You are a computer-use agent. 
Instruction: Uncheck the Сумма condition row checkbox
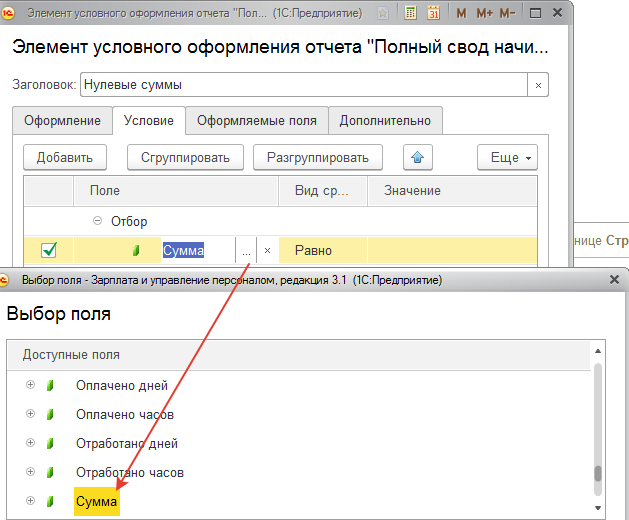49,250
